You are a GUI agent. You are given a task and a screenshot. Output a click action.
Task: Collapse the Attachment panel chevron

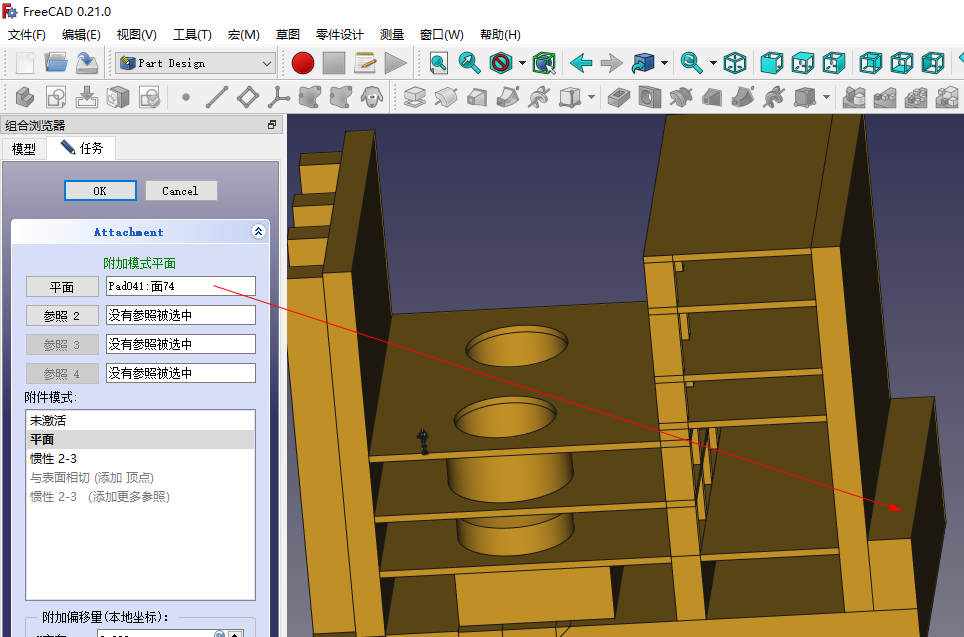coord(258,232)
